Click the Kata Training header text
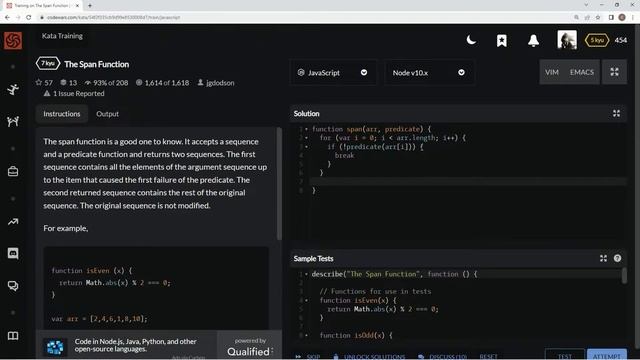Image resolution: width=640 pixels, height=360 pixels. tap(62, 36)
